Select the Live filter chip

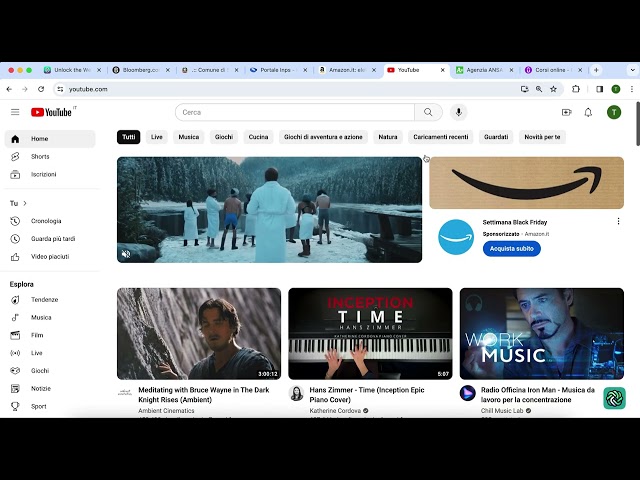point(157,137)
